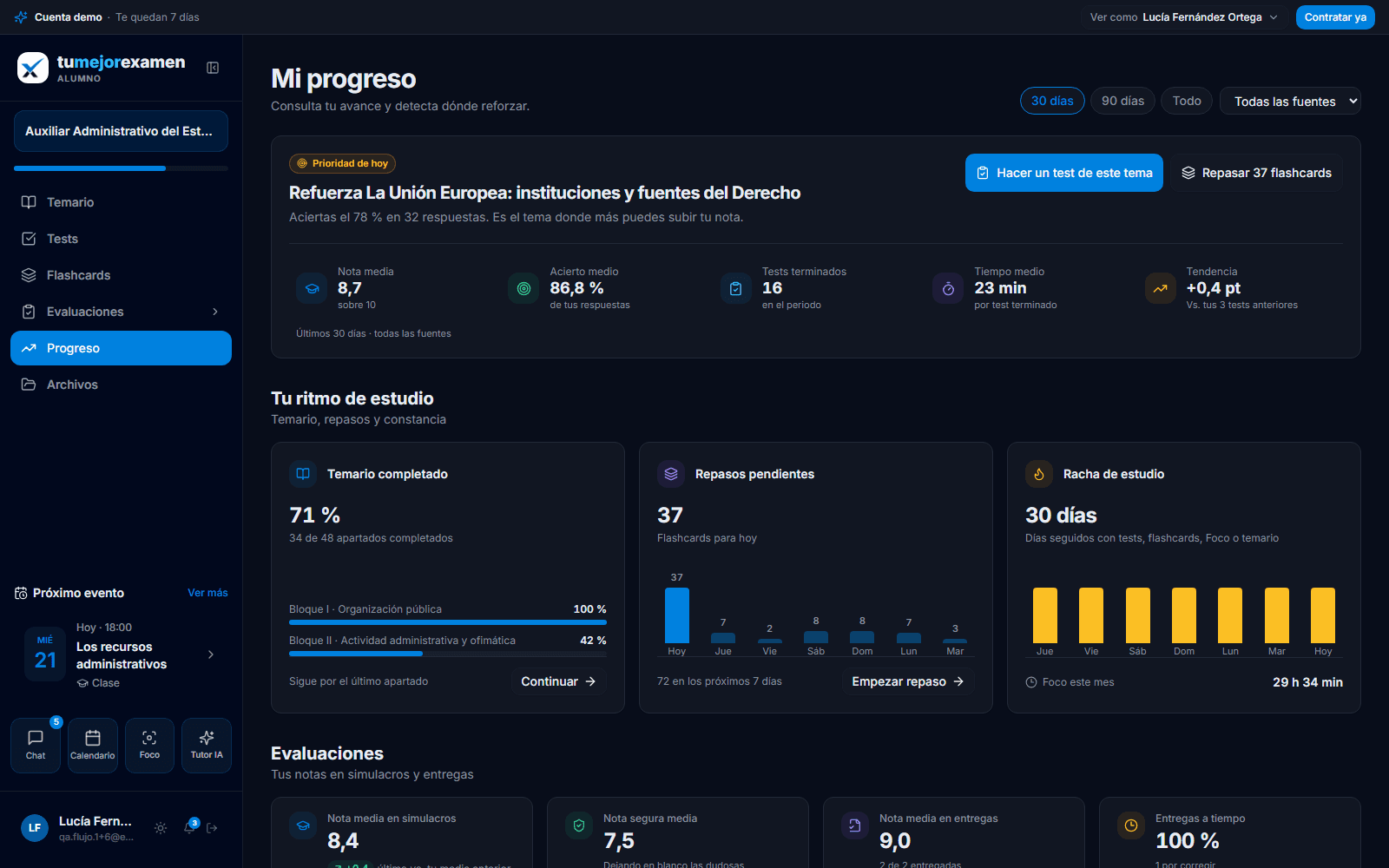Image resolution: width=1389 pixels, height=868 pixels.
Task: Click Hacer un test de este tema
Action: (x=1064, y=173)
